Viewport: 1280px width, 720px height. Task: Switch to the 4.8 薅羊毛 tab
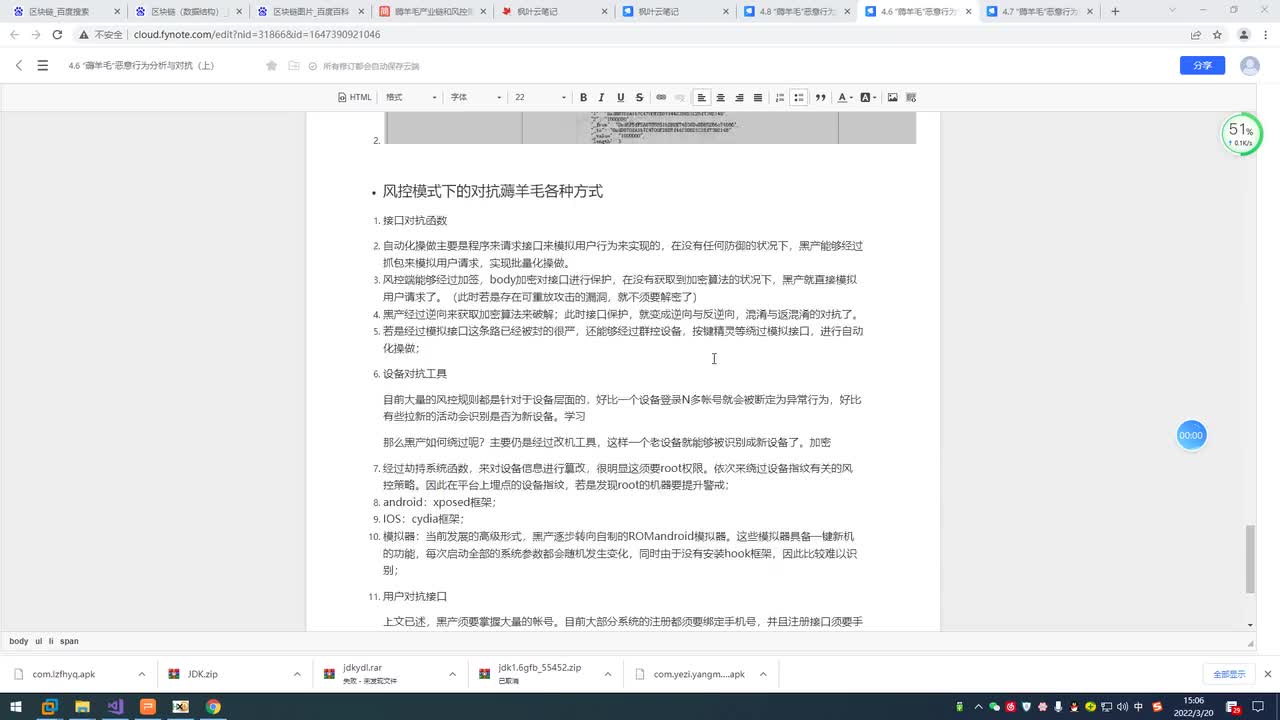pyautogui.click(x=796, y=11)
